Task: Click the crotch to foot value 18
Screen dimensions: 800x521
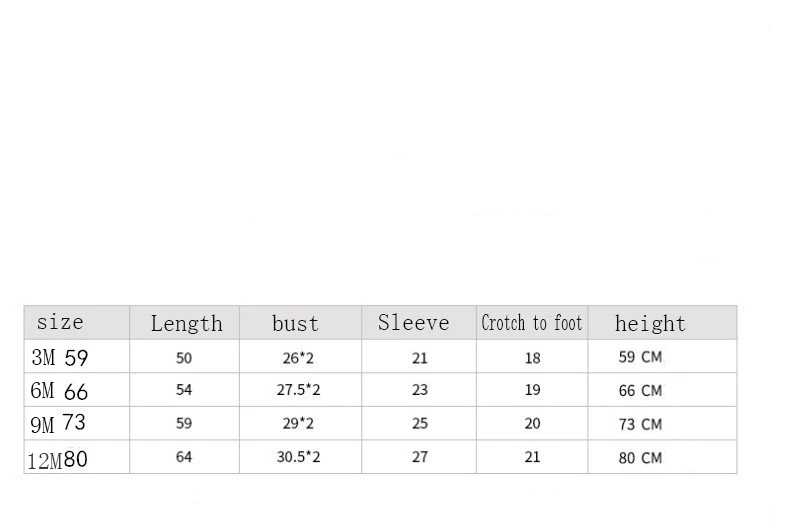Action: tap(532, 358)
